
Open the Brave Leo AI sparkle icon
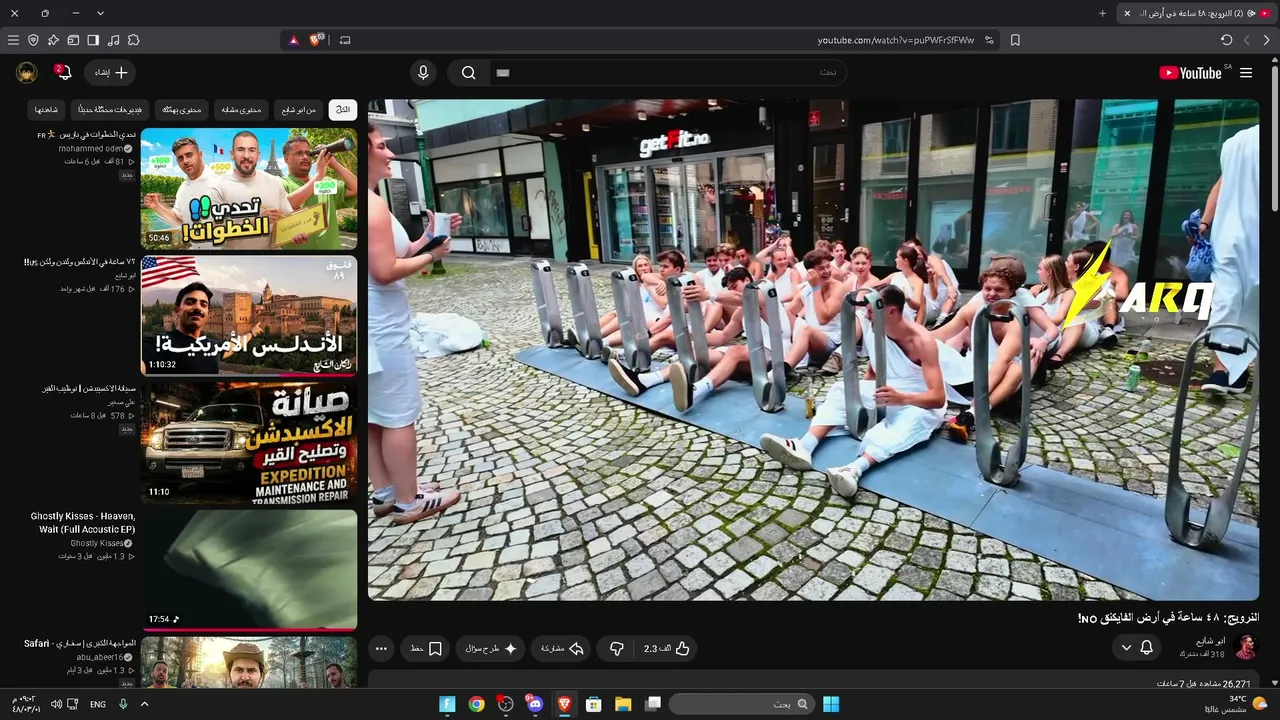(x=53, y=40)
